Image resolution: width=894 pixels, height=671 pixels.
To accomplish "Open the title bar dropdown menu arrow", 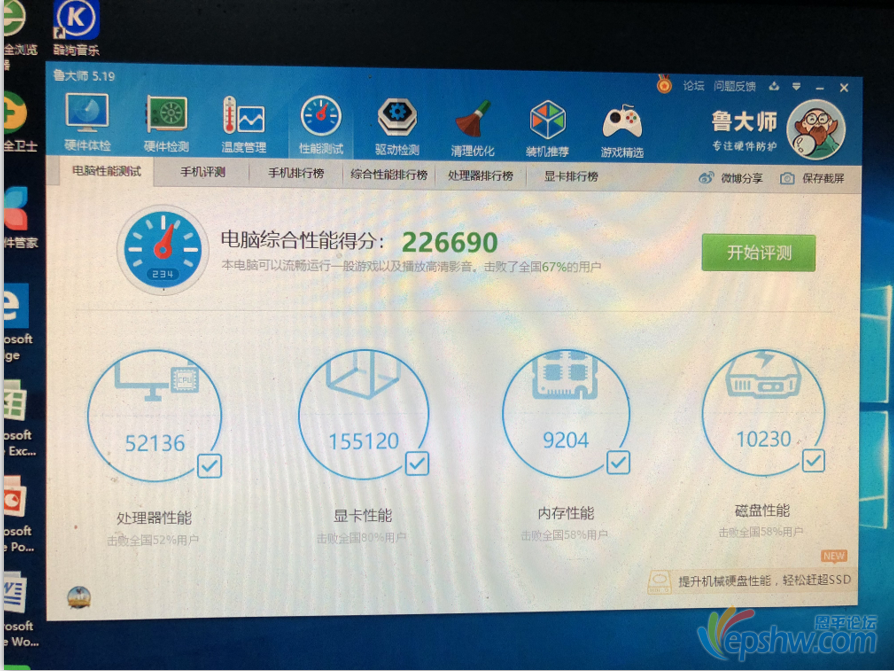I will (797, 87).
